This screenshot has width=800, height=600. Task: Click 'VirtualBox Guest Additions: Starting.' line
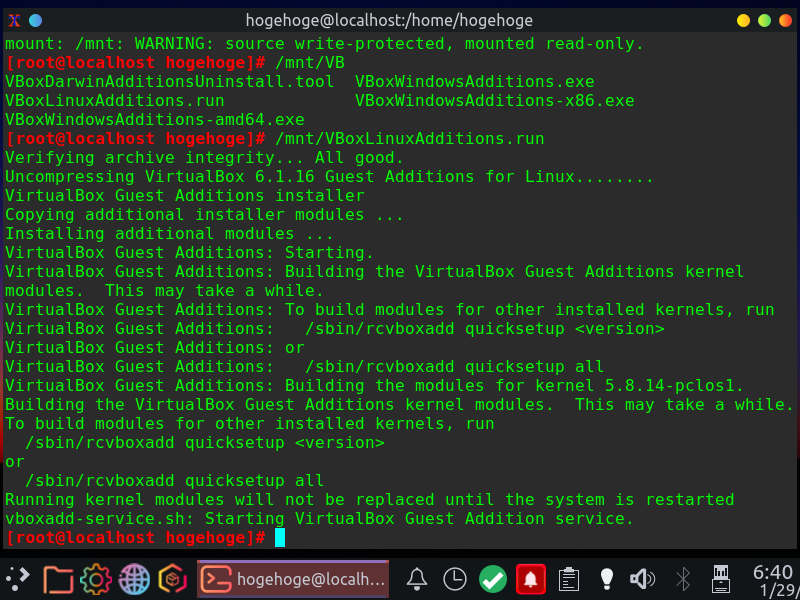click(x=189, y=253)
